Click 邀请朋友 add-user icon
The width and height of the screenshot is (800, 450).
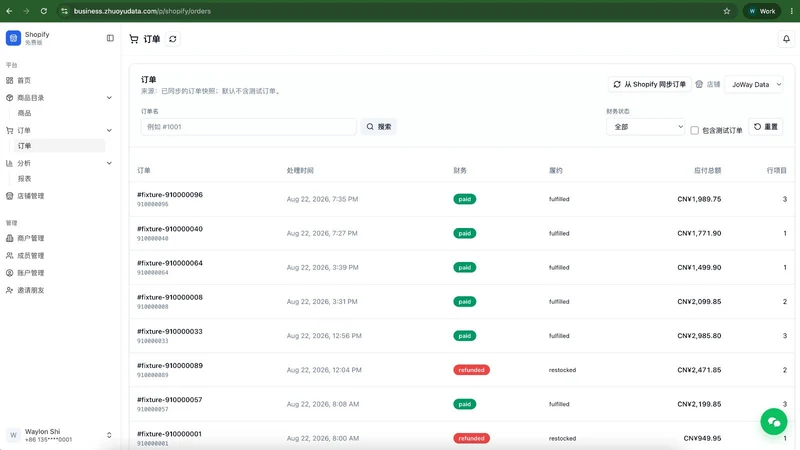click(9, 290)
